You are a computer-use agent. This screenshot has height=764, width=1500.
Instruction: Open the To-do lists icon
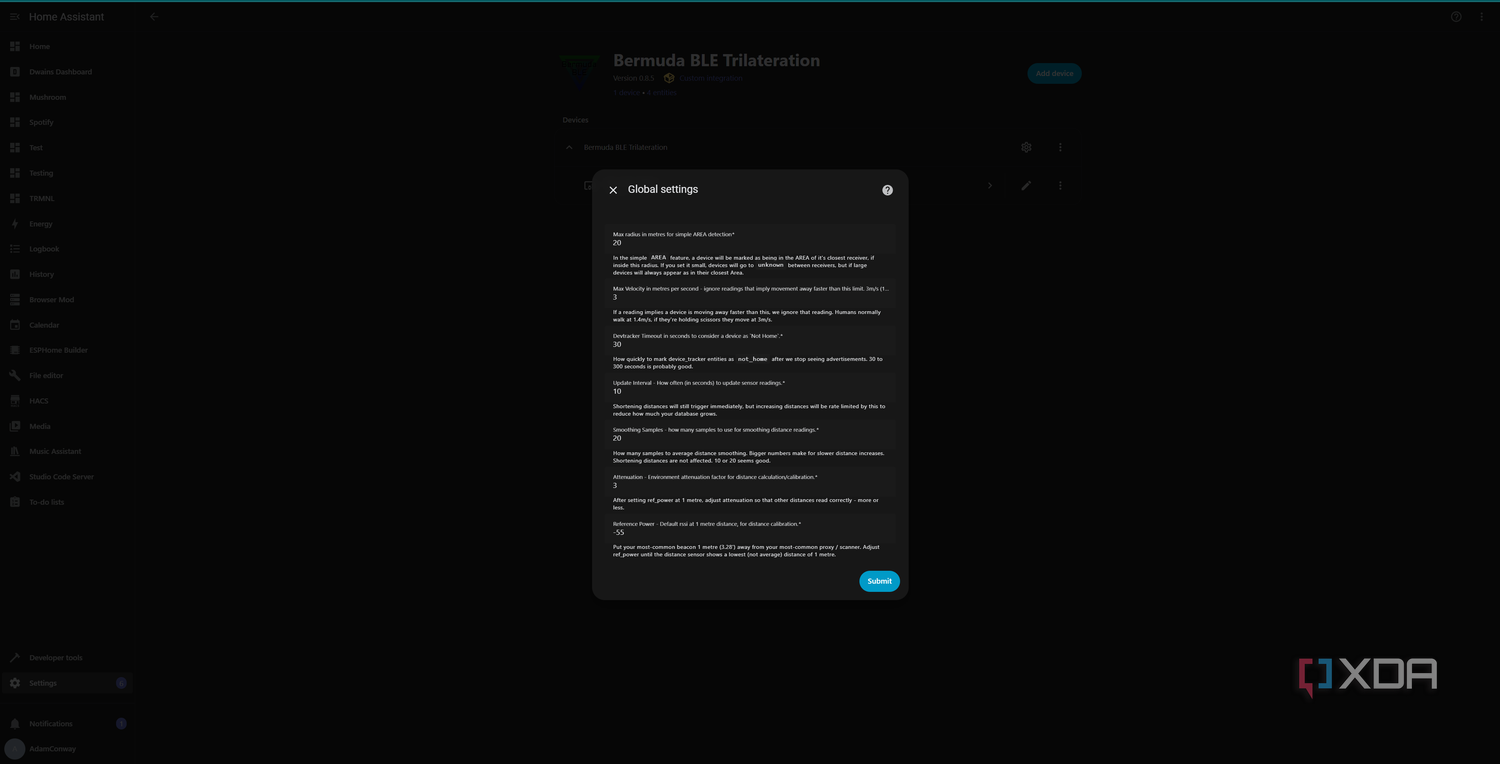coord(15,502)
